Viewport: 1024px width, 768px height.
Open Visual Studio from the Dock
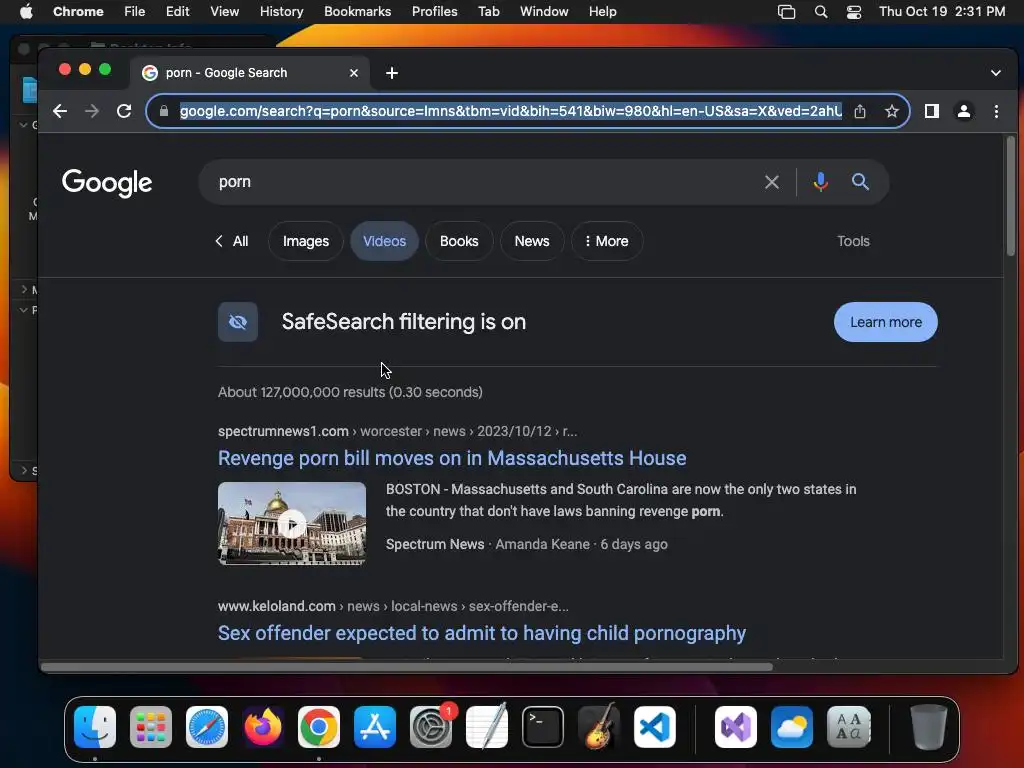tap(736, 727)
